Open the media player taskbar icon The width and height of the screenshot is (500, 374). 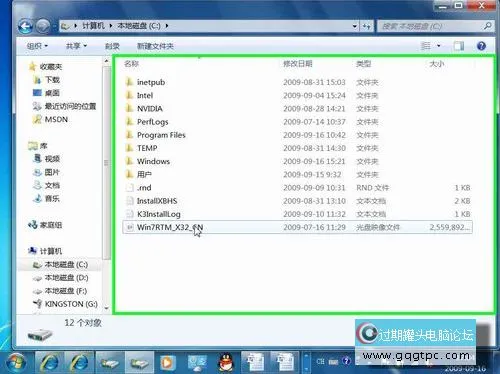click(167, 363)
